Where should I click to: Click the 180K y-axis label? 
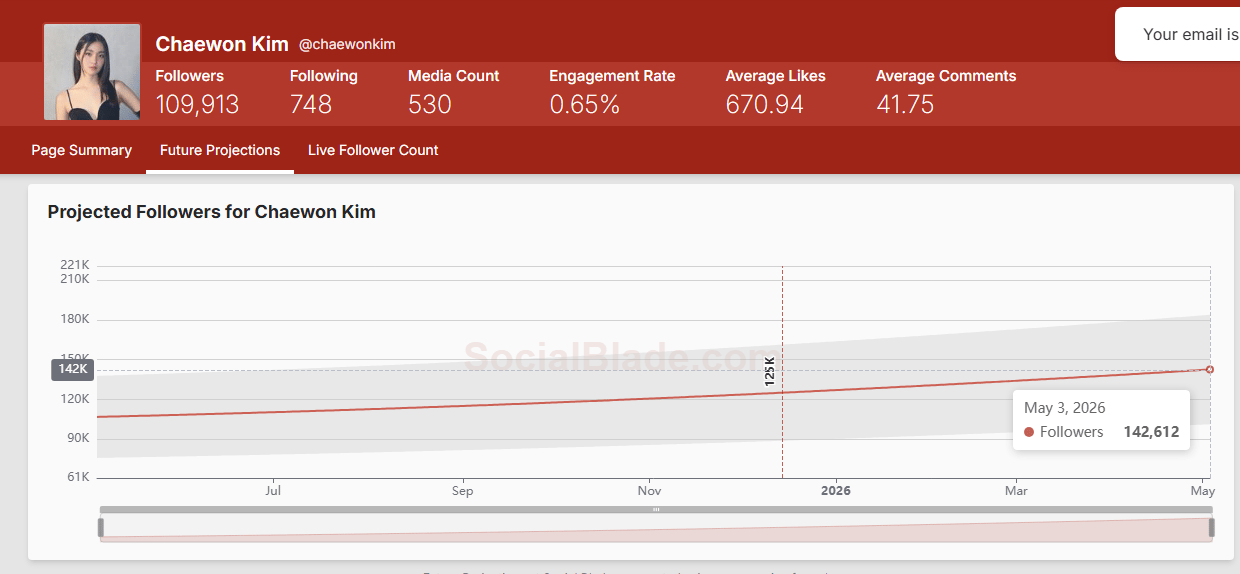[x=75, y=319]
